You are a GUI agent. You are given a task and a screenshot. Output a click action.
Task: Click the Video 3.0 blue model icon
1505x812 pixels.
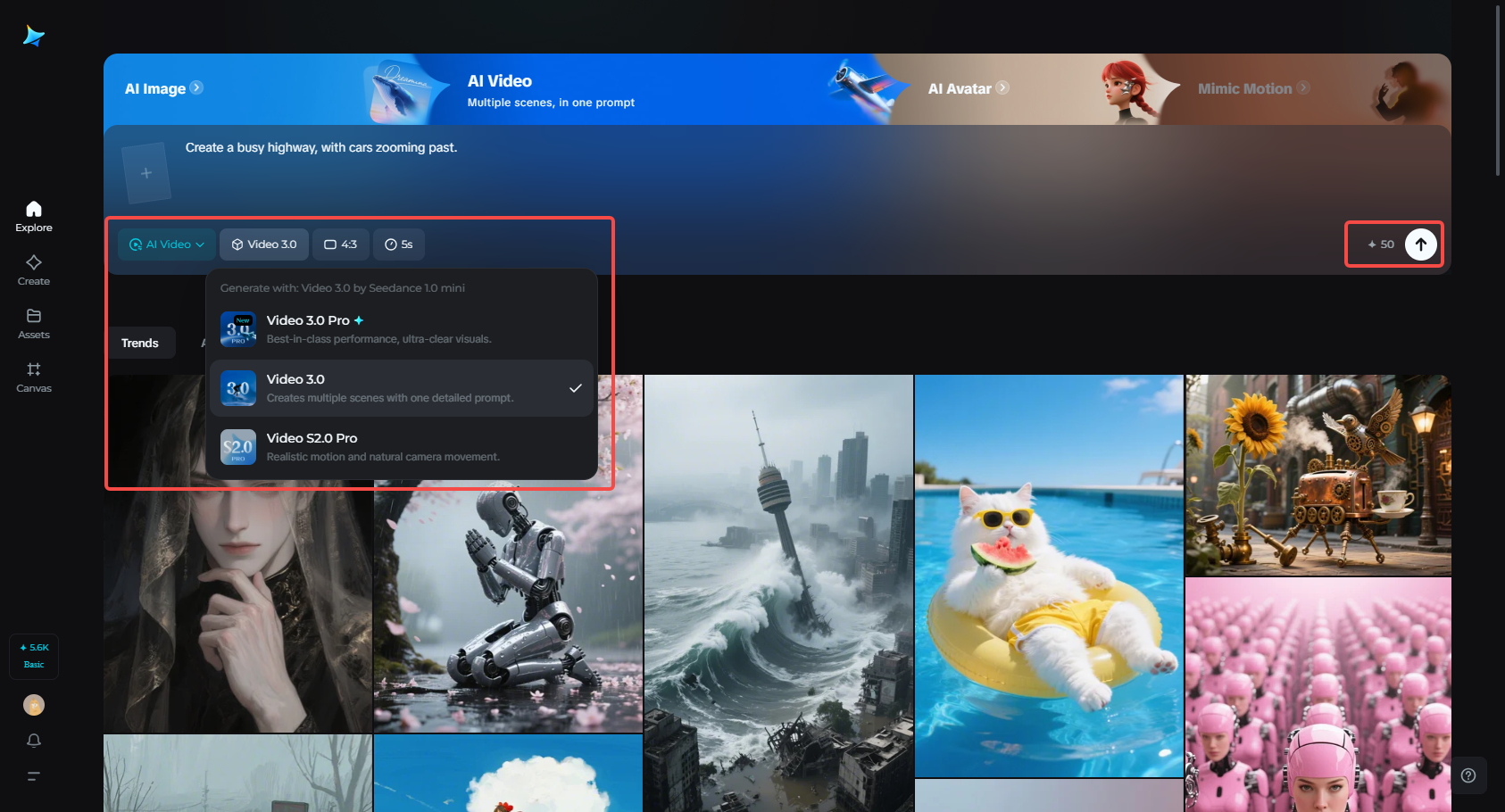pyautogui.click(x=238, y=388)
